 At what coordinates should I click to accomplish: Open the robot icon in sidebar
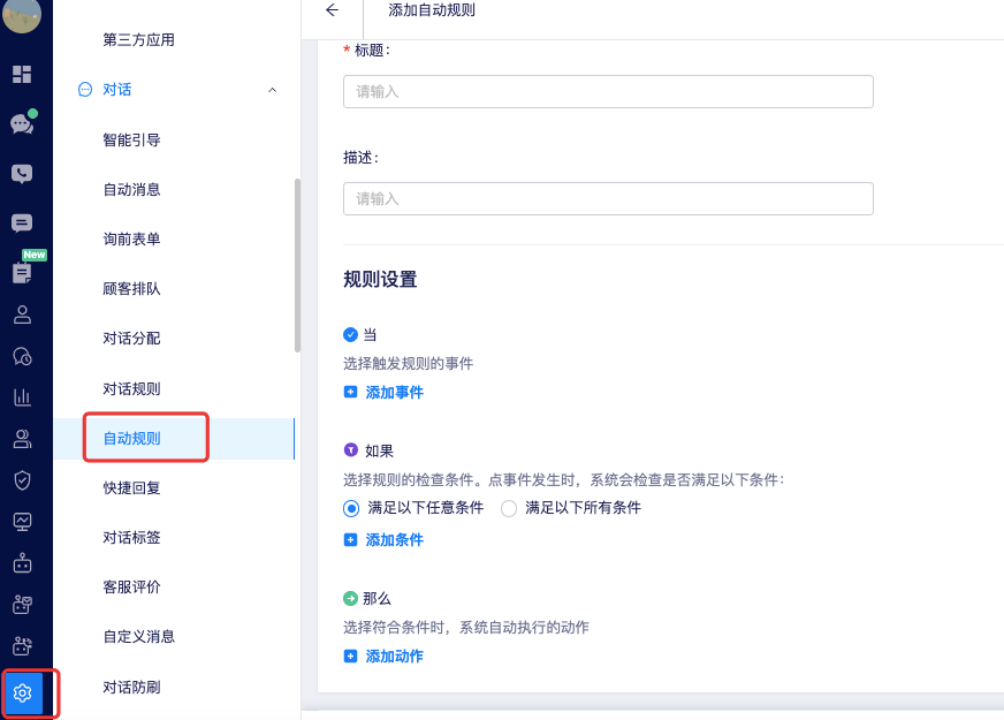point(22,563)
